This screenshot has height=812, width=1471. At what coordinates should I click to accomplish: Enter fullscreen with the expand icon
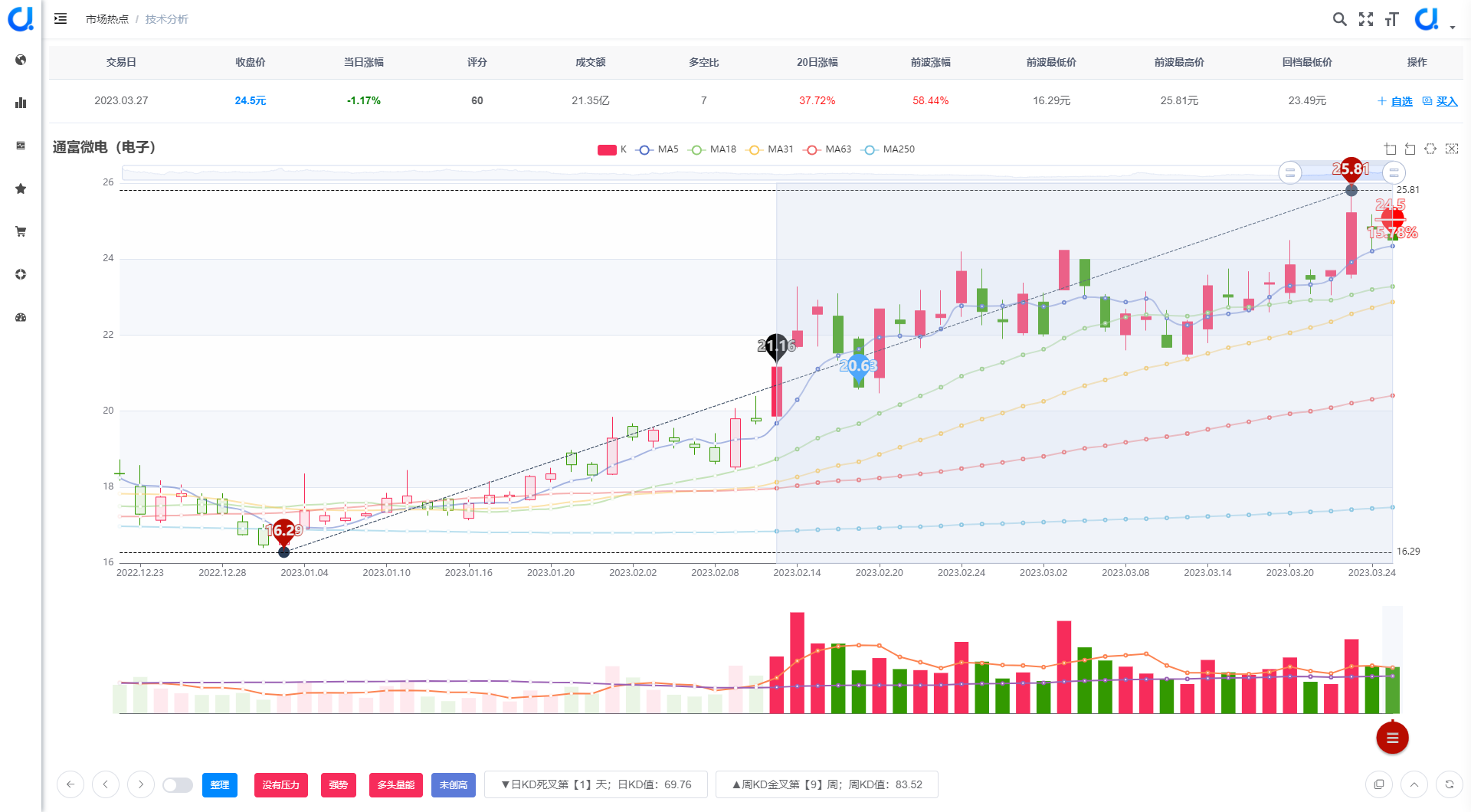[1366, 19]
